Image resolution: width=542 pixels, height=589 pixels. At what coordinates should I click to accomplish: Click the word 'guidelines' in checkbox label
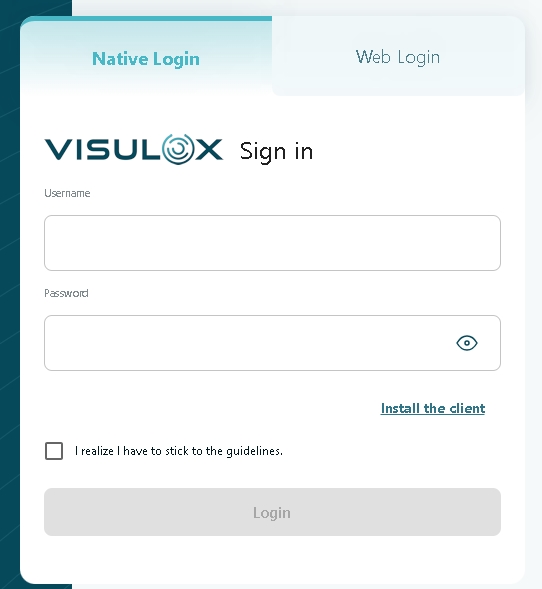click(x=254, y=451)
